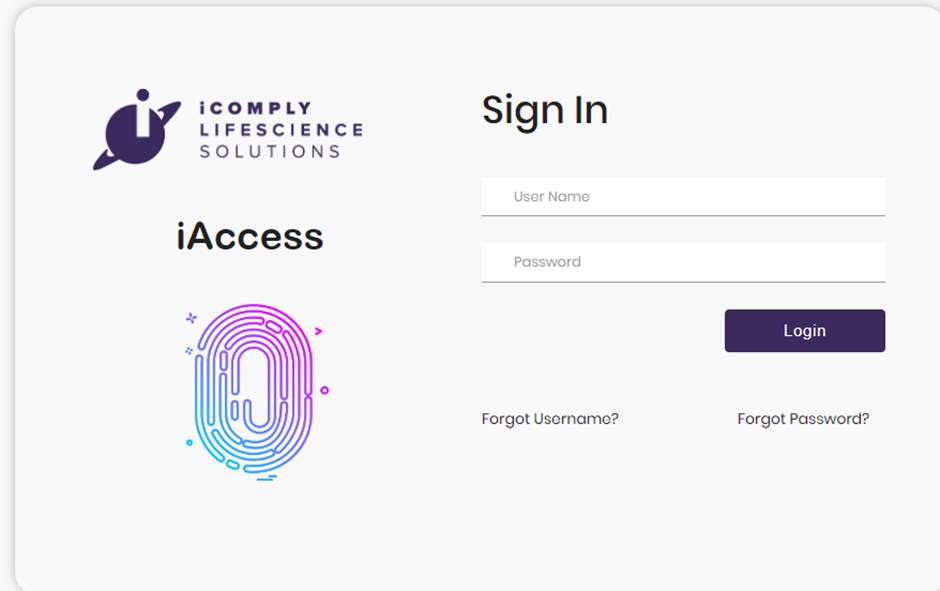Click the LIFESCIENCE word in the logo
Image resolution: width=940 pixels, height=591 pixels.
click(x=281, y=130)
